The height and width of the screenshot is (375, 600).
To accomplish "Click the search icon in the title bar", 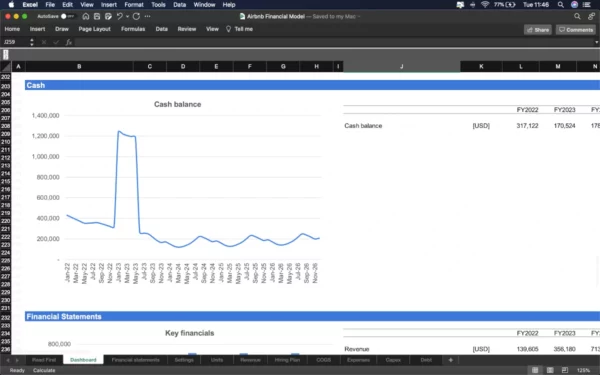I will click(x=577, y=16).
